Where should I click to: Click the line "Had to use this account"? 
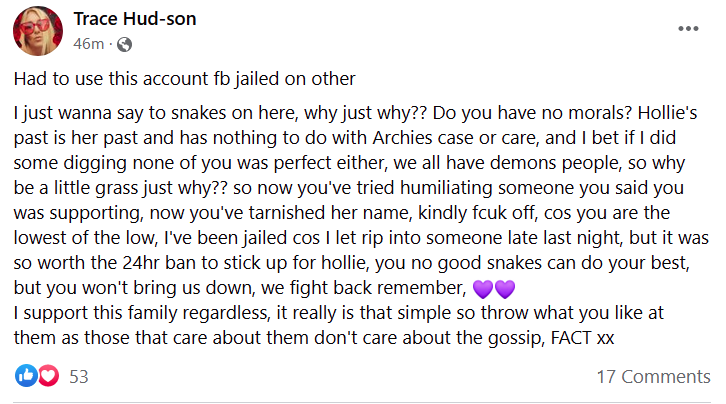coord(112,79)
